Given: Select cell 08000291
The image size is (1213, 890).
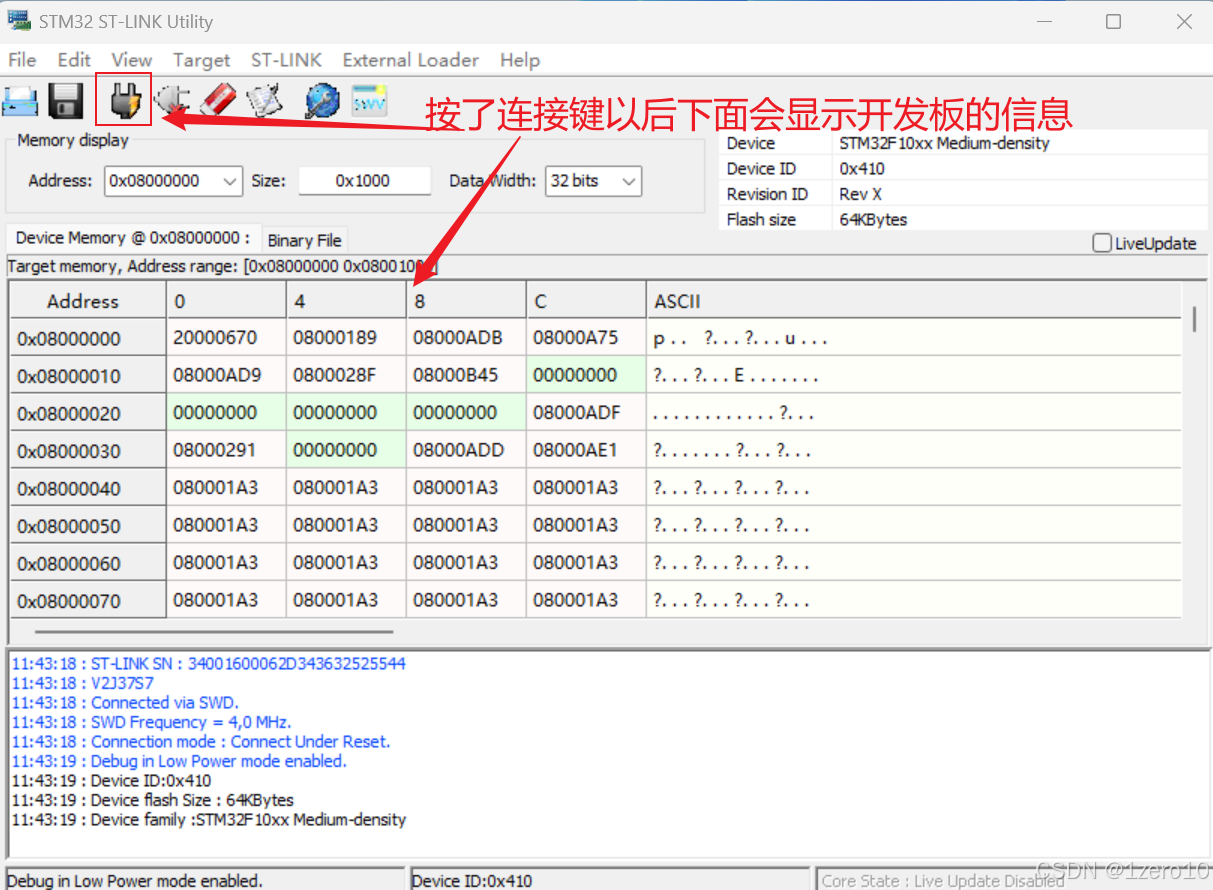Looking at the screenshot, I should [x=227, y=450].
